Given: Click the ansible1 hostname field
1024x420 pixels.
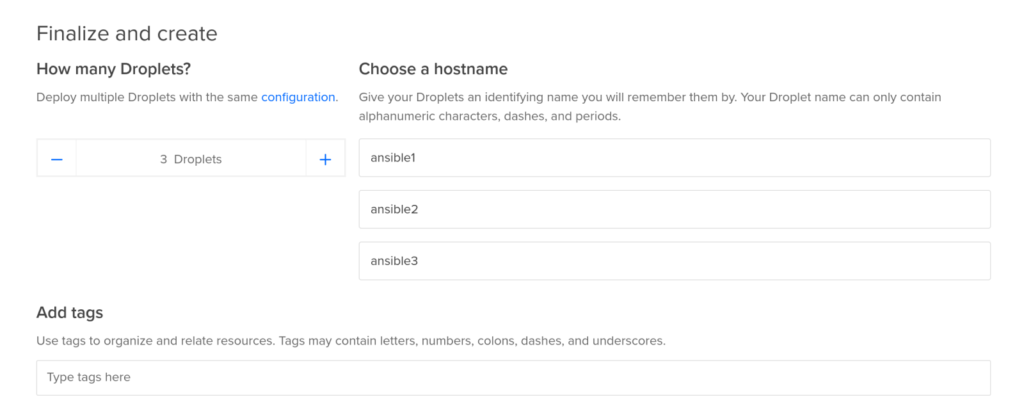Looking at the screenshot, I should [674, 157].
